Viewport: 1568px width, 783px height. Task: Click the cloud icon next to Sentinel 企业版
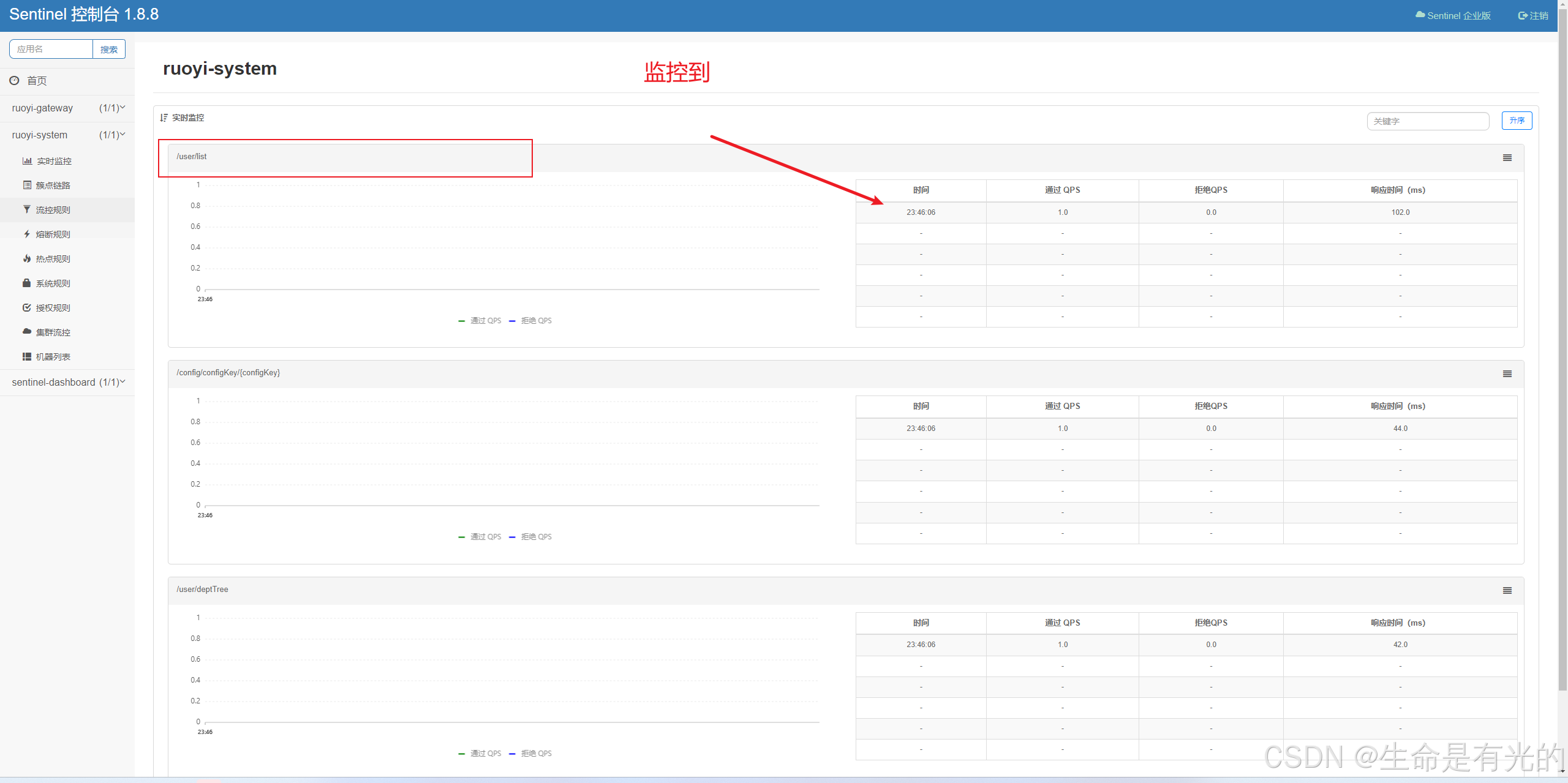pyautogui.click(x=1420, y=15)
